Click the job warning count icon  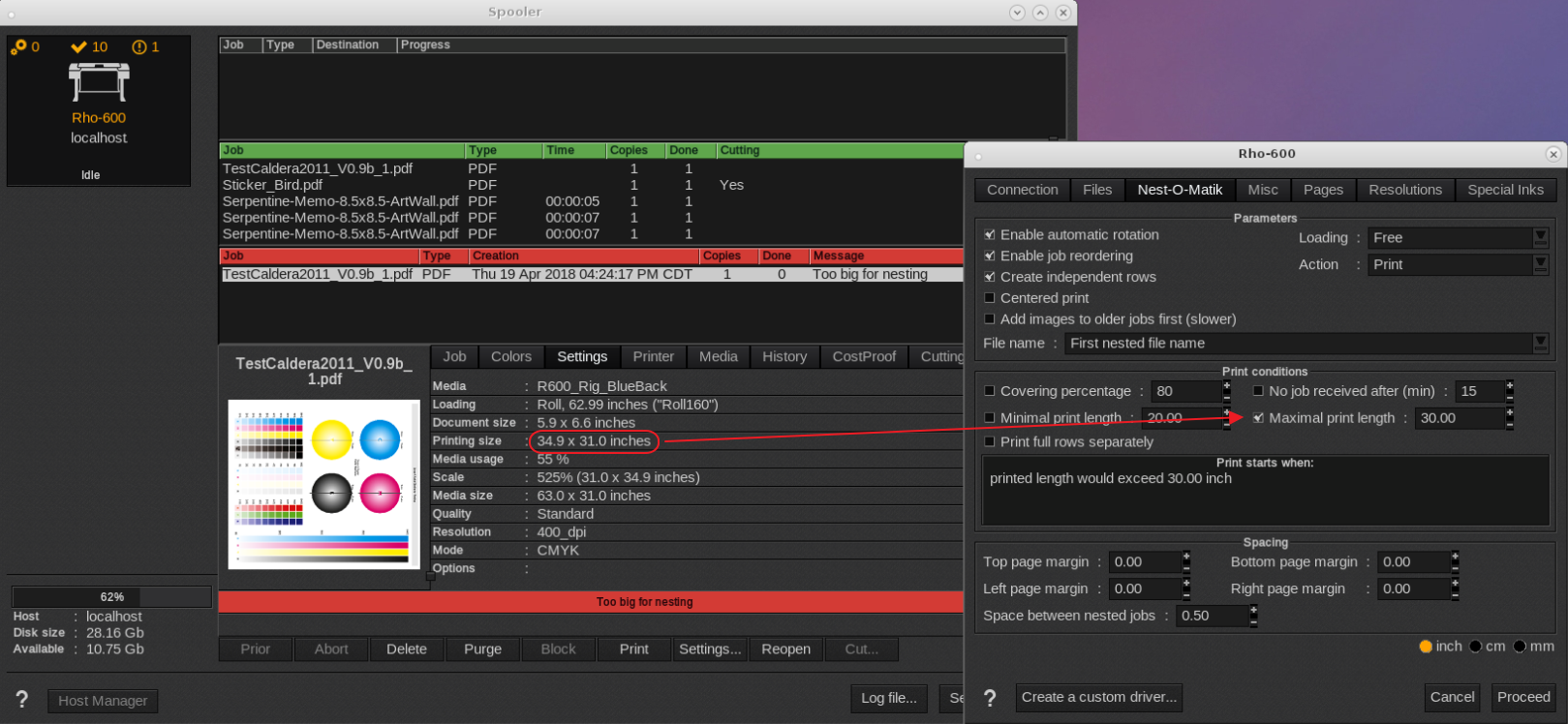[138, 46]
